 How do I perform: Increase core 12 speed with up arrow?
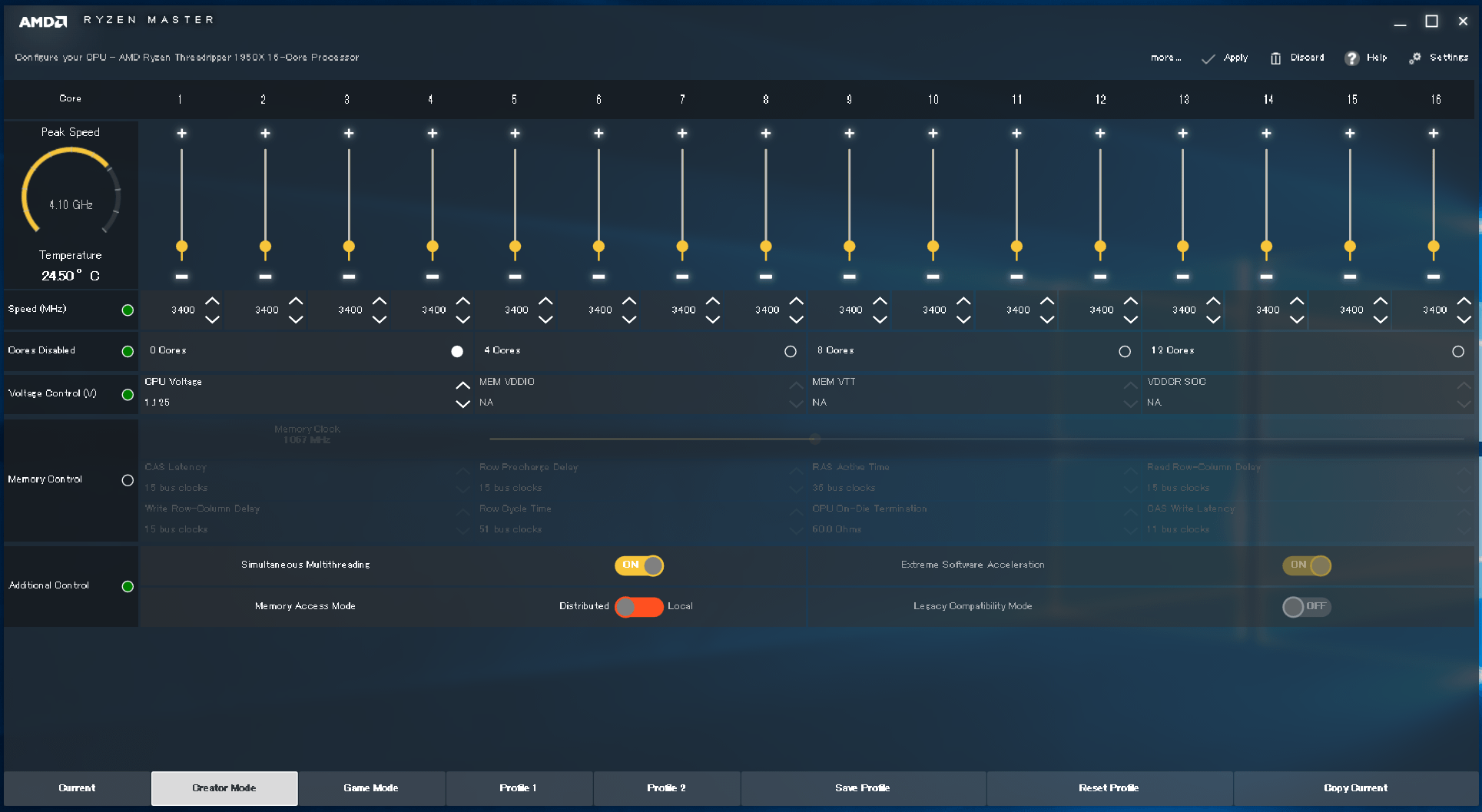(x=1130, y=301)
